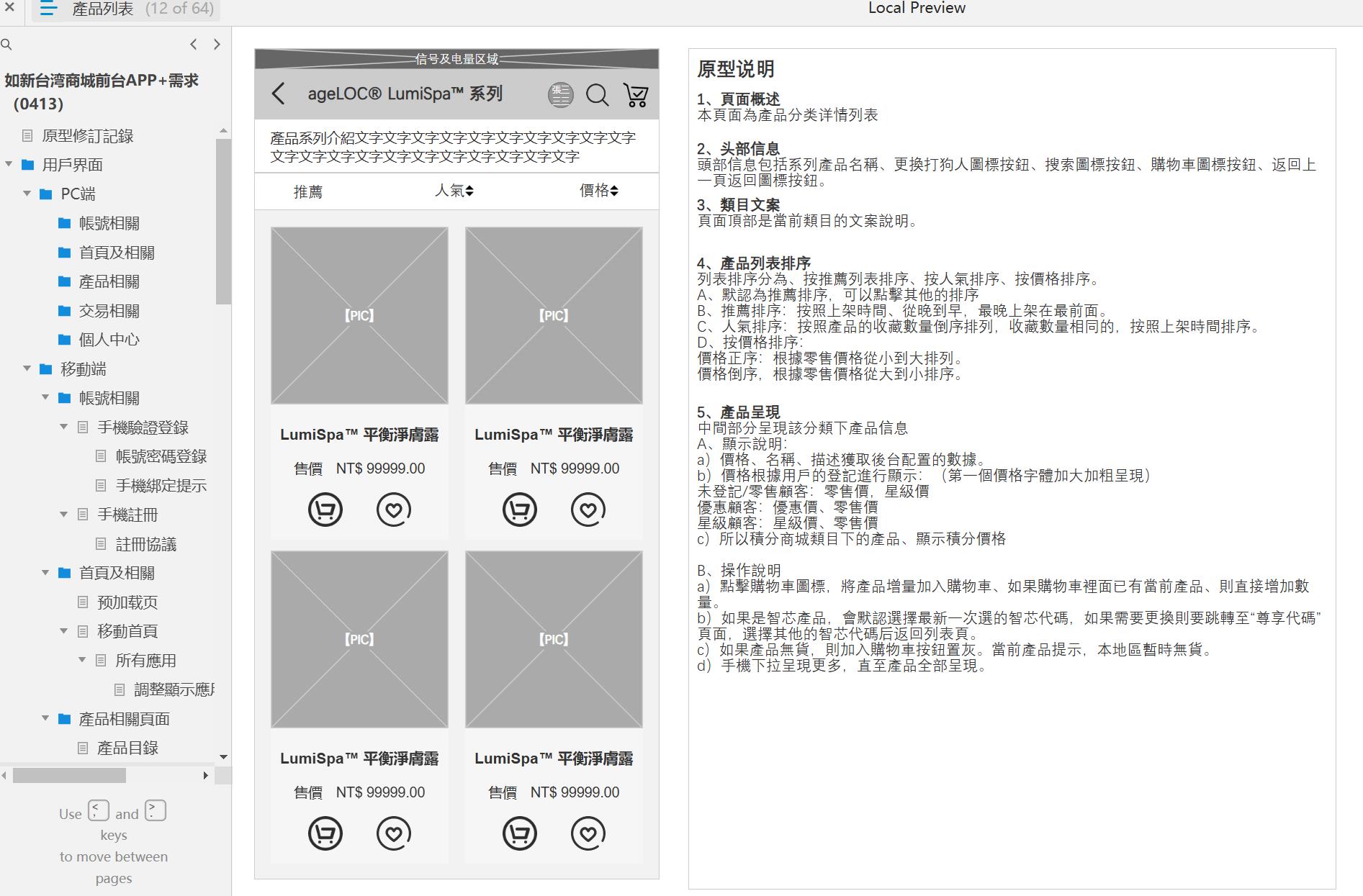Open the shopping cart in app header

636,94
